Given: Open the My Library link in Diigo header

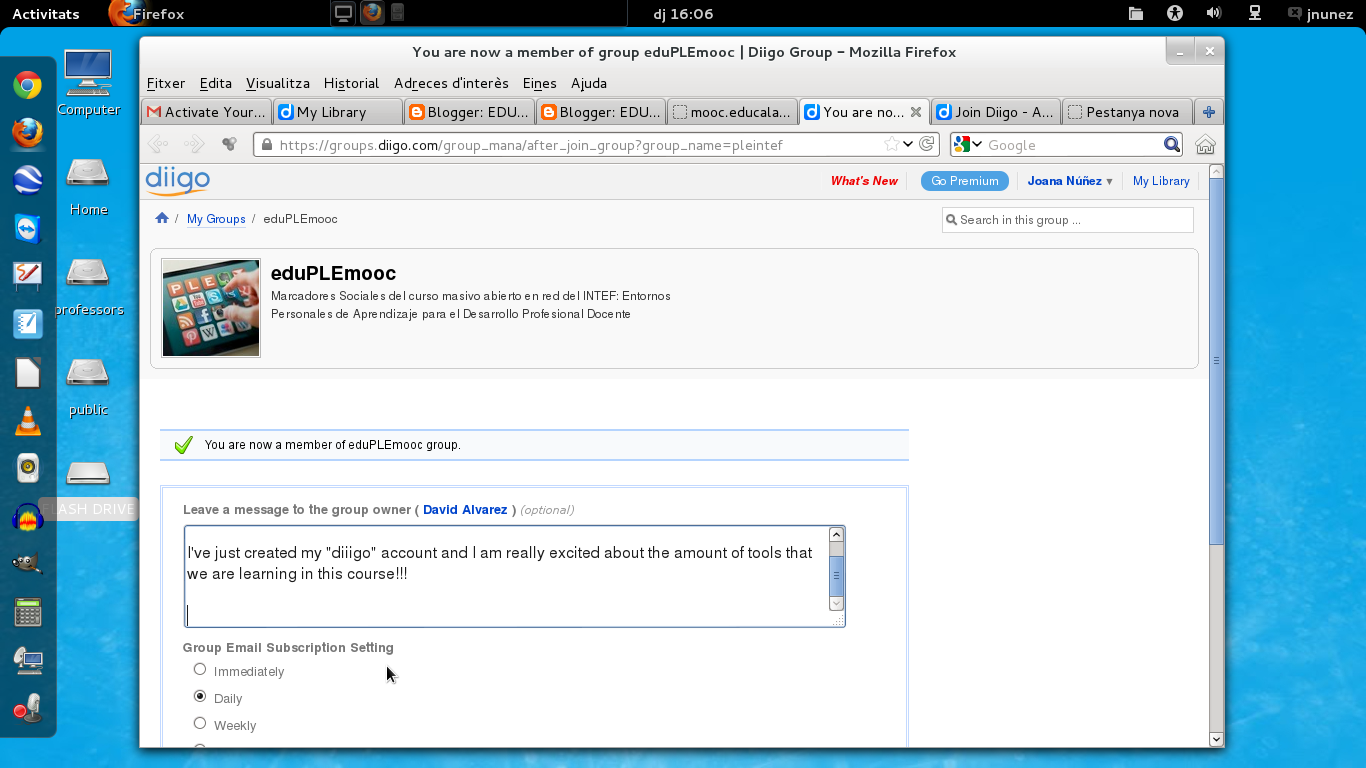Looking at the screenshot, I should (1161, 181).
